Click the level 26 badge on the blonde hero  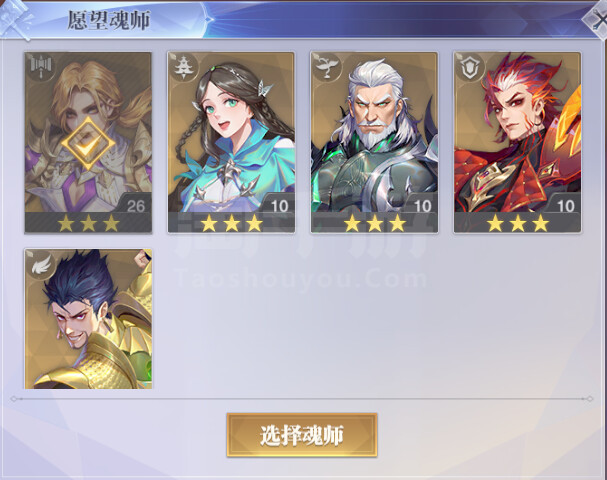click(x=136, y=205)
